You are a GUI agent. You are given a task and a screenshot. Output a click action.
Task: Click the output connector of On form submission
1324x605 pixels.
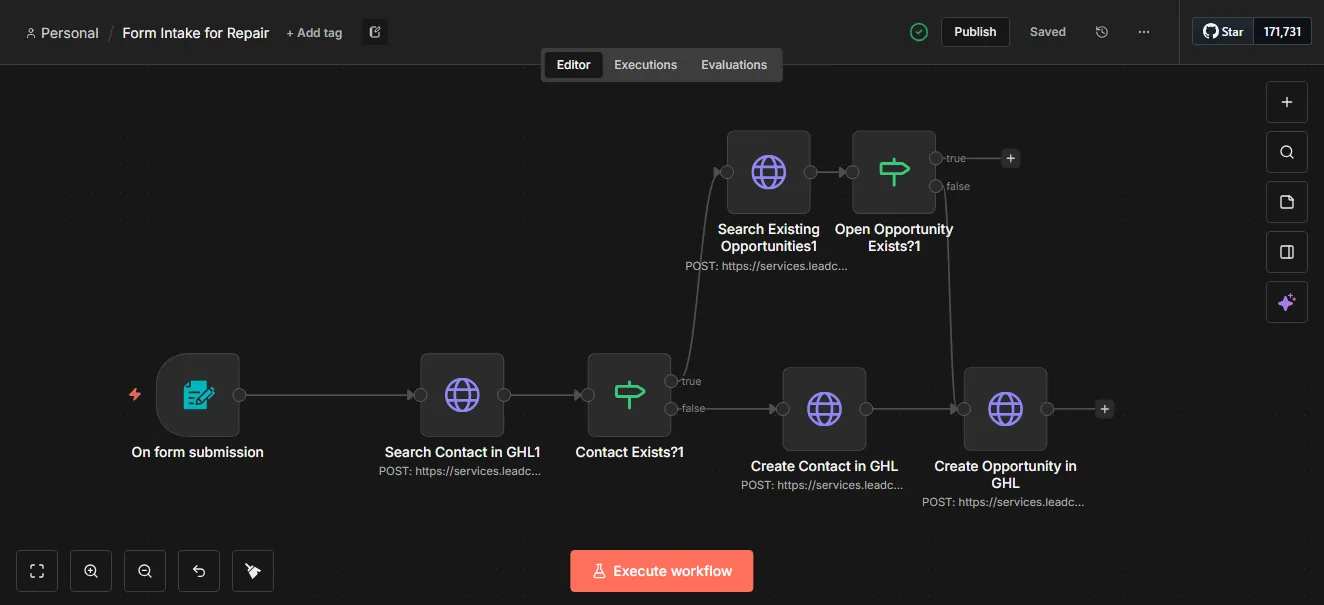click(239, 395)
